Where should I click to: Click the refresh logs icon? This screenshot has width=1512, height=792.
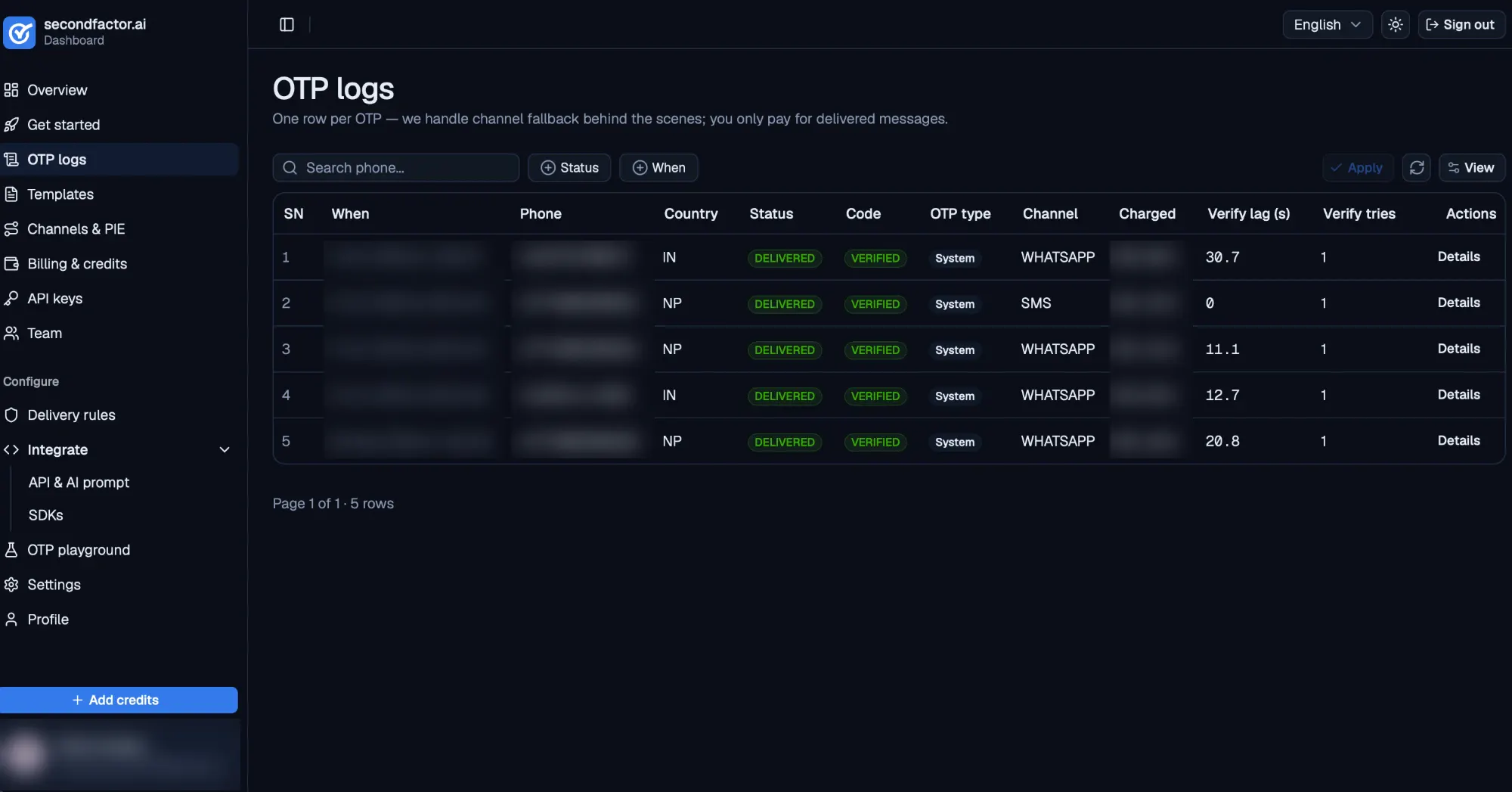[x=1417, y=168]
